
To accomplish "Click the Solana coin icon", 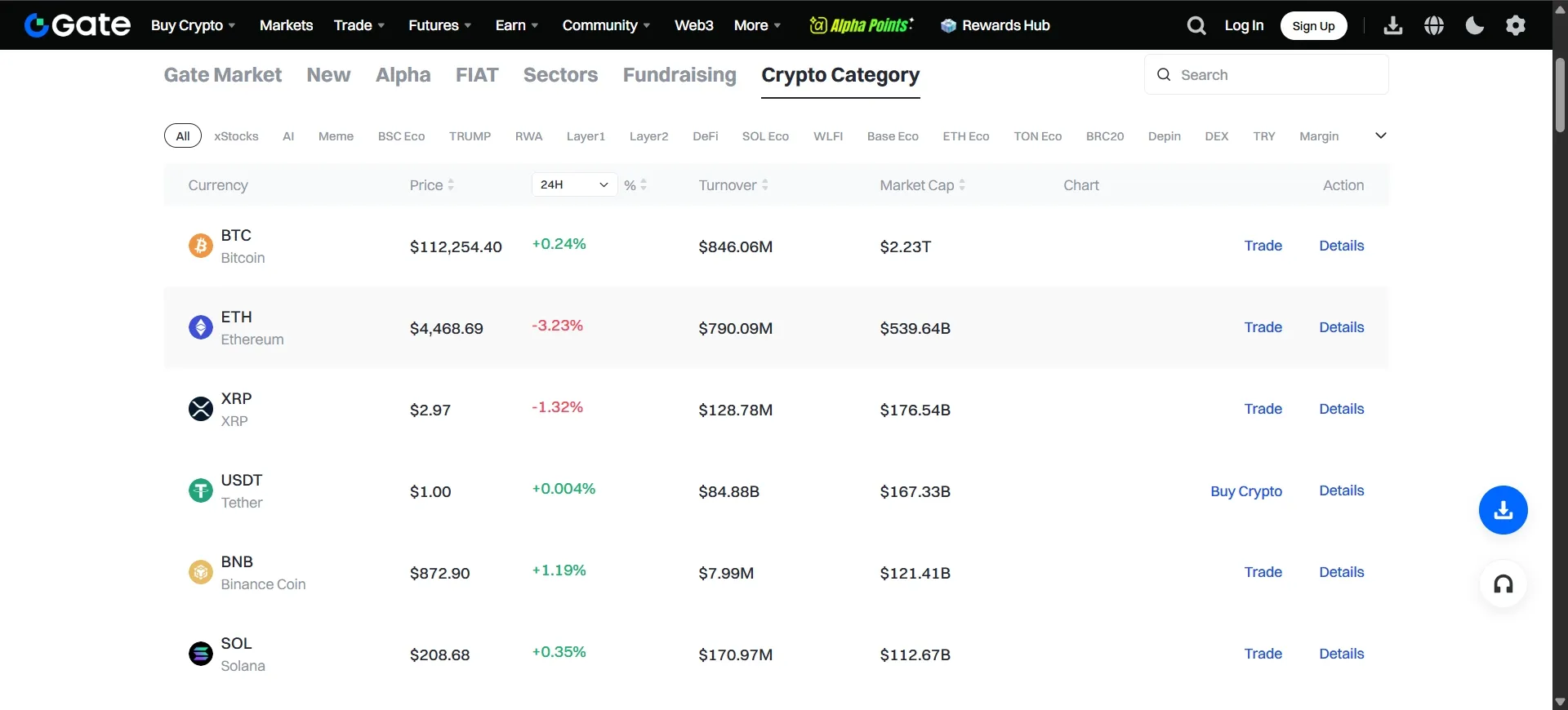I will tap(201, 654).
